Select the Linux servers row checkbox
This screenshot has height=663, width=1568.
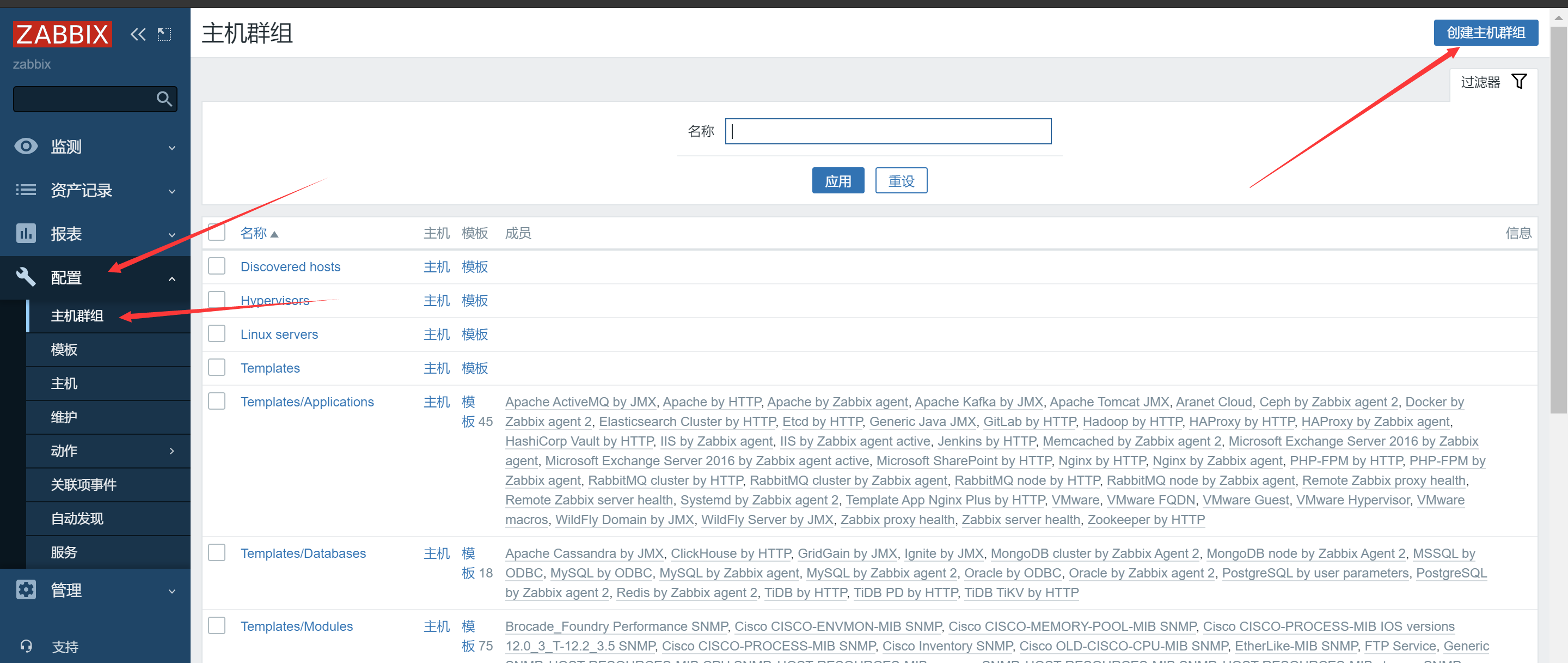pos(217,333)
